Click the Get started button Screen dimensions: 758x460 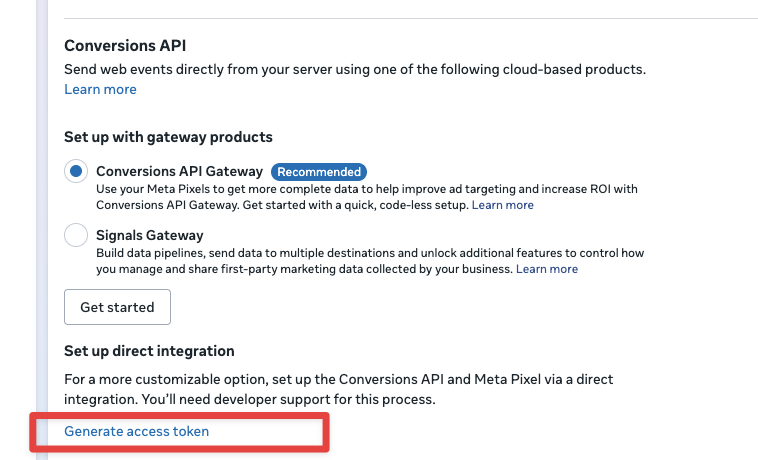tap(117, 307)
